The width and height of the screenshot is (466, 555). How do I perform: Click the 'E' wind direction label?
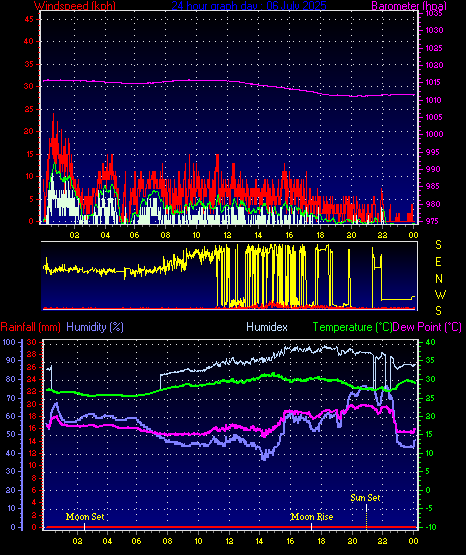pyautogui.click(x=438, y=262)
